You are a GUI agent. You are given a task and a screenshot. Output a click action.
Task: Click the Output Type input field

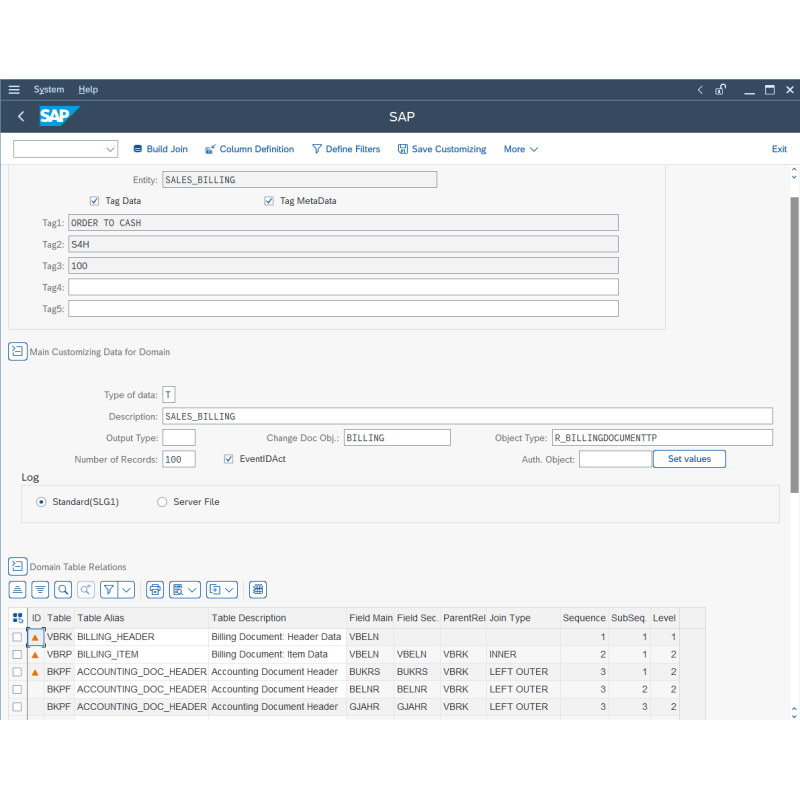pyautogui.click(x=179, y=438)
